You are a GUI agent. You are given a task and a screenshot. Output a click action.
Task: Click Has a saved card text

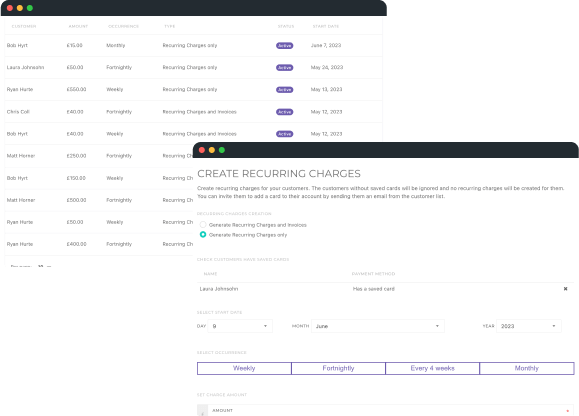point(374,289)
